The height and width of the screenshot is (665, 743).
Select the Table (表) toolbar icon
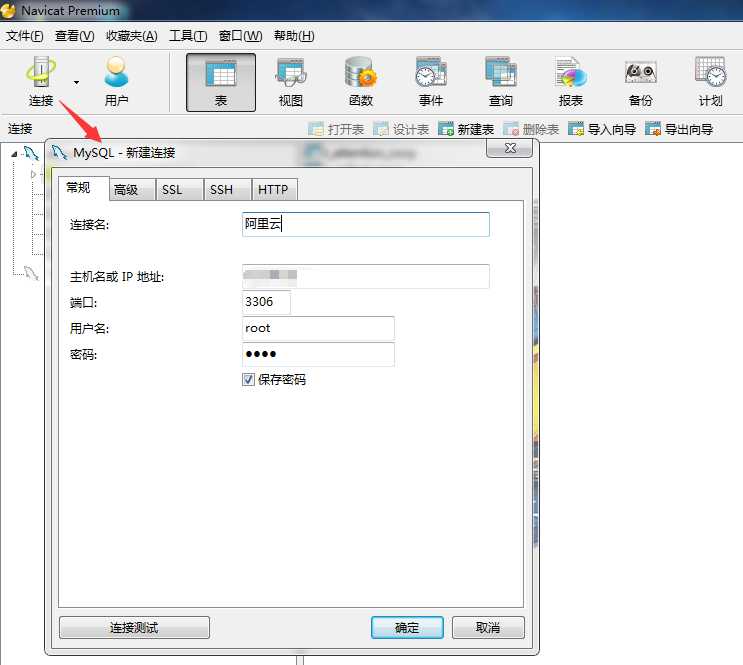point(221,82)
